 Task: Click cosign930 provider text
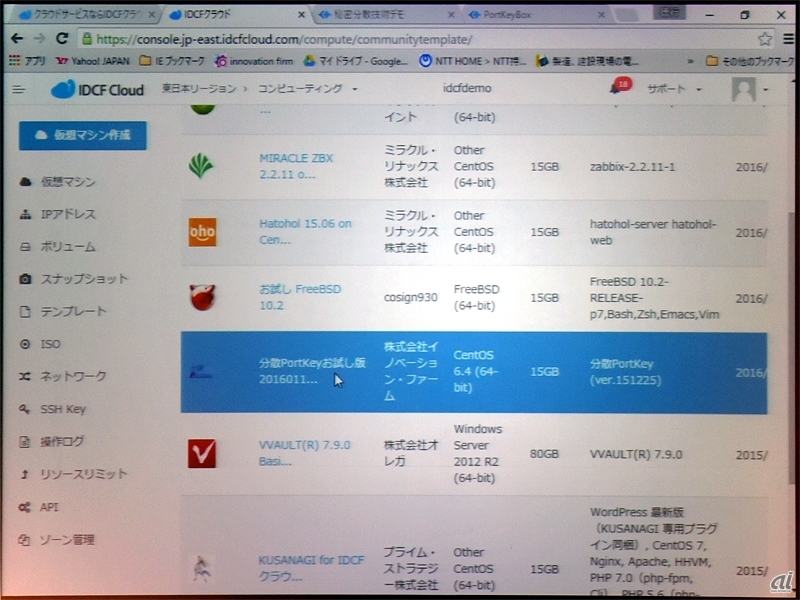click(x=410, y=297)
